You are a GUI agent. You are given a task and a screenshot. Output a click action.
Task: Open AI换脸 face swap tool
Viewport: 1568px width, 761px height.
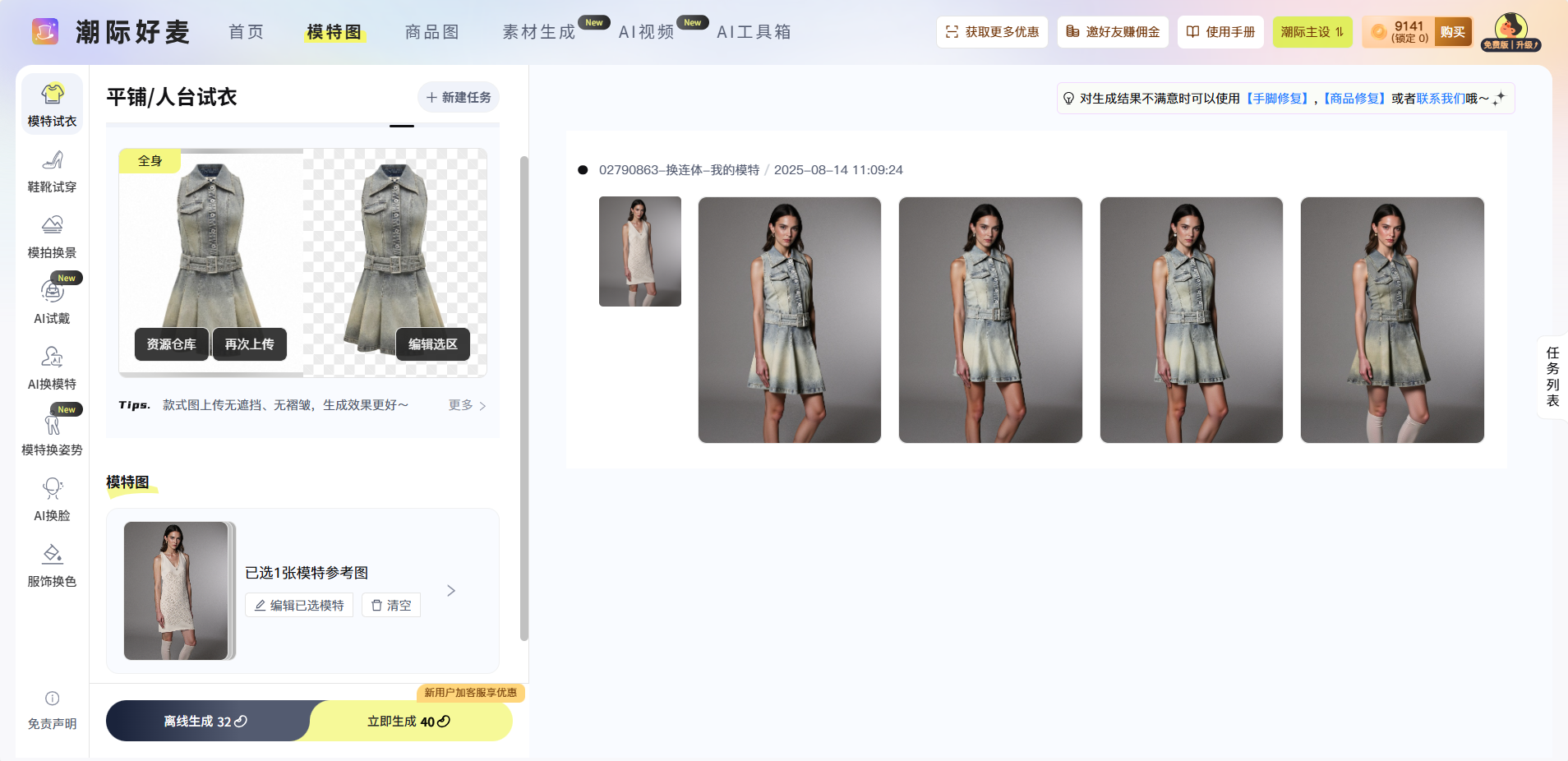[x=52, y=499]
